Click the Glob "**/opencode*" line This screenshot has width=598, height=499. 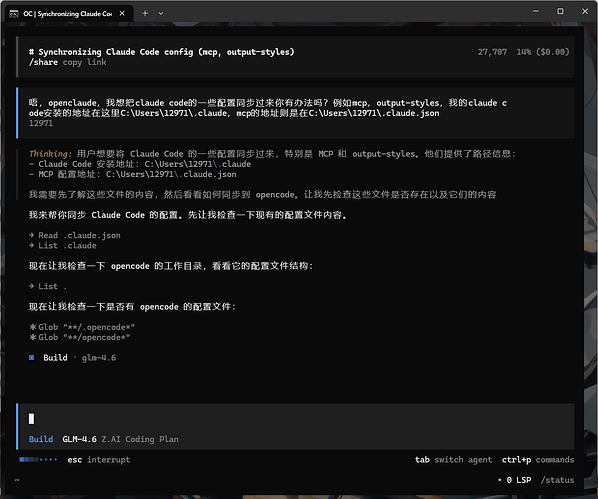pos(80,338)
